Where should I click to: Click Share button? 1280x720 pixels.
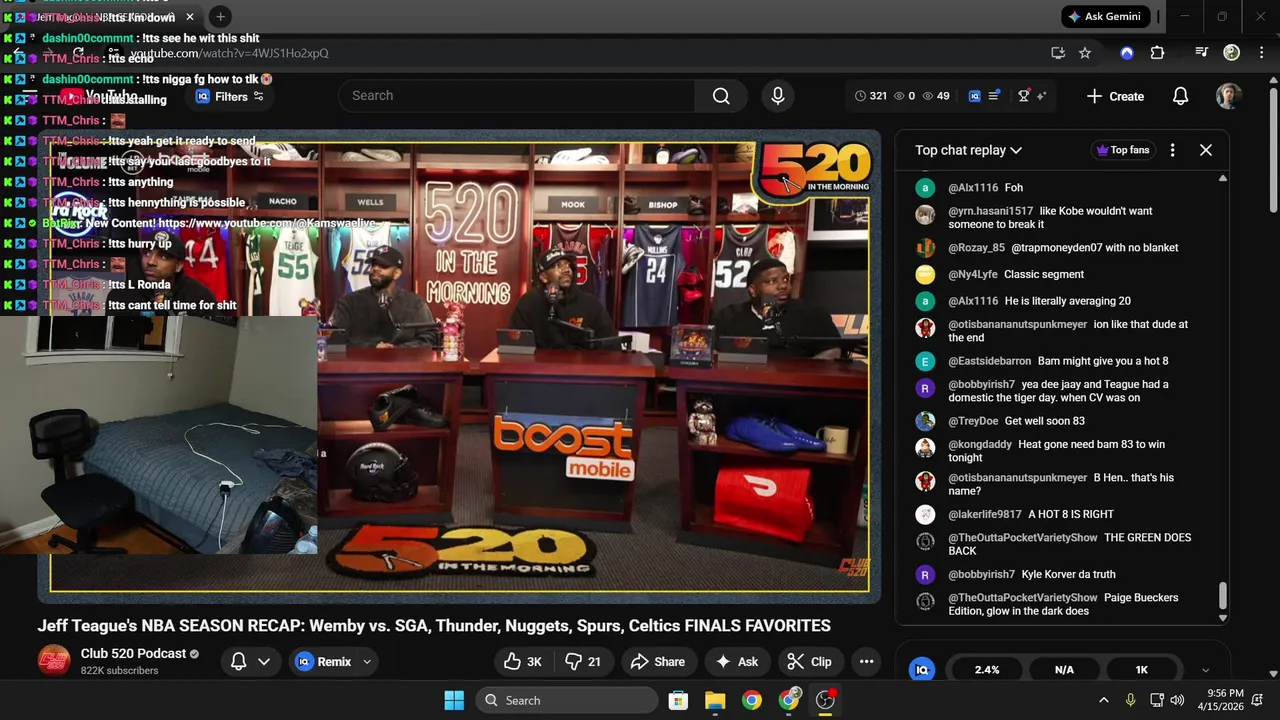click(658, 661)
